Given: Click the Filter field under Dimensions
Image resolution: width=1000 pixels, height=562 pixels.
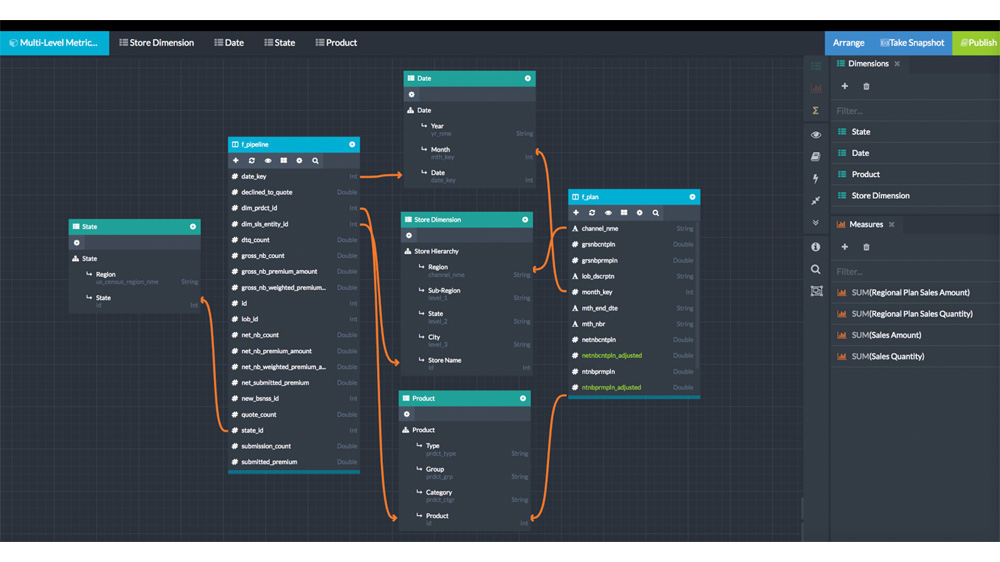Looking at the screenshot, I should [x=912, y=111].
